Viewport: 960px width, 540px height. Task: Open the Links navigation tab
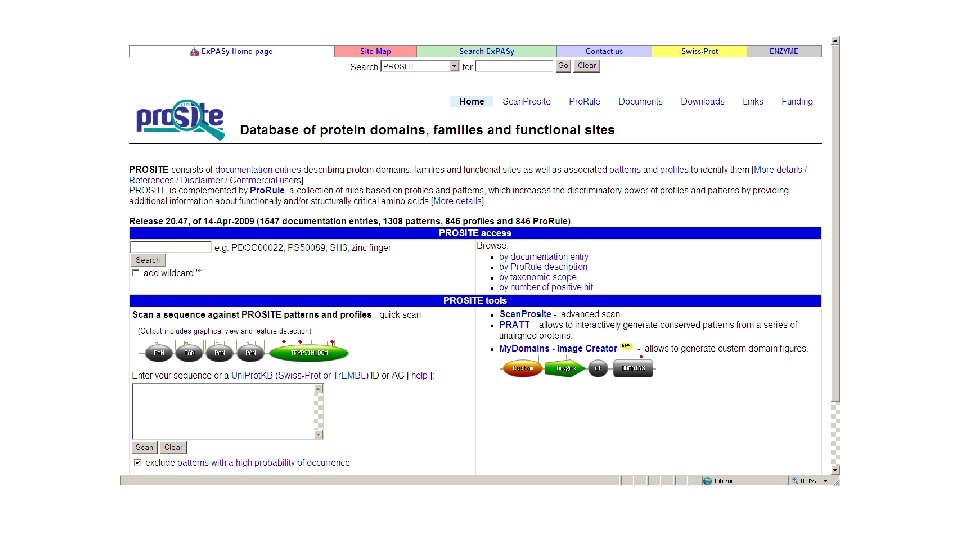[x=752, y=102]
